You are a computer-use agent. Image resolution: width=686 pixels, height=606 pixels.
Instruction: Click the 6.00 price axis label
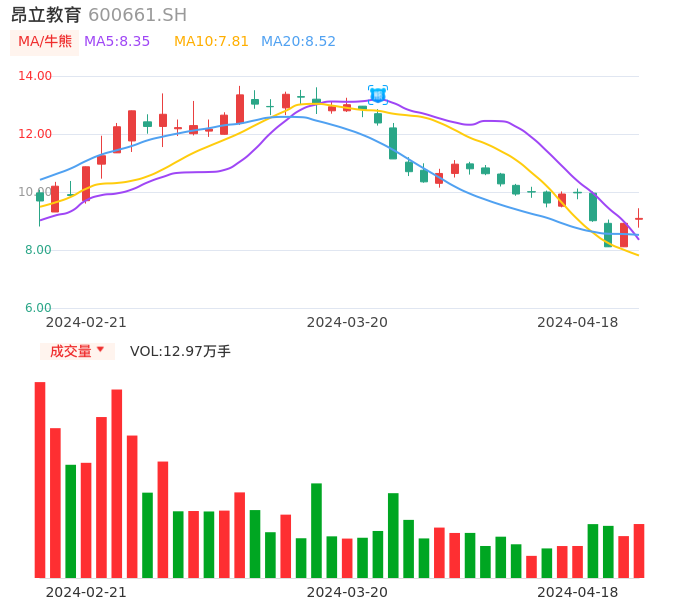click(x=38, y=308)
